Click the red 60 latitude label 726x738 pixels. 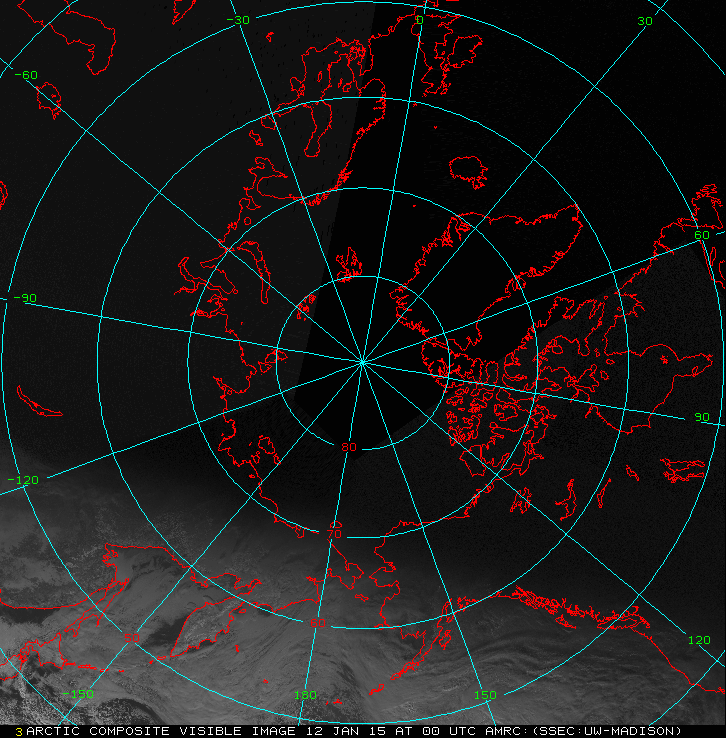pos(318,623)
